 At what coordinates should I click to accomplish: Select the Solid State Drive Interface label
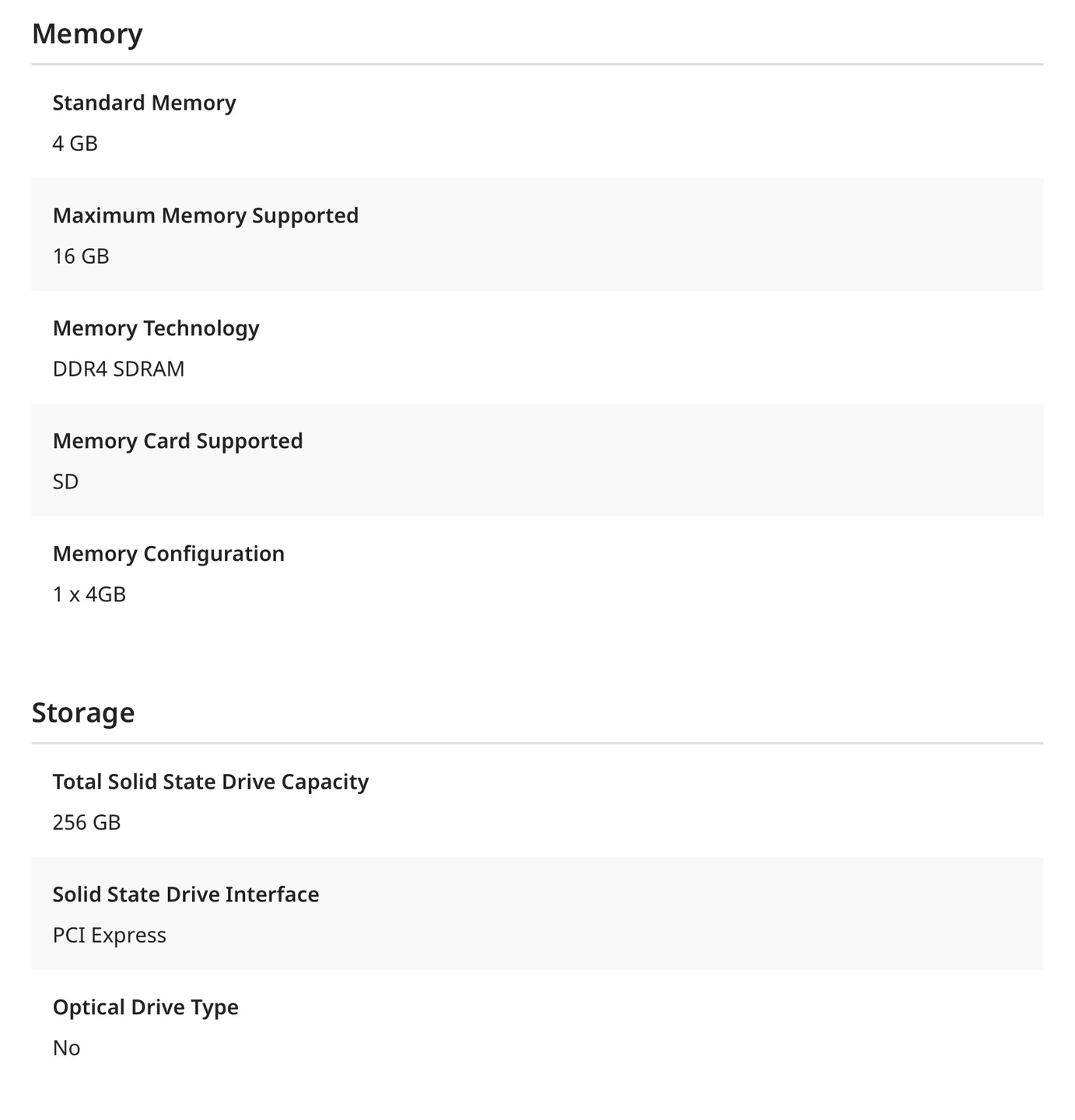coord(186,894)
